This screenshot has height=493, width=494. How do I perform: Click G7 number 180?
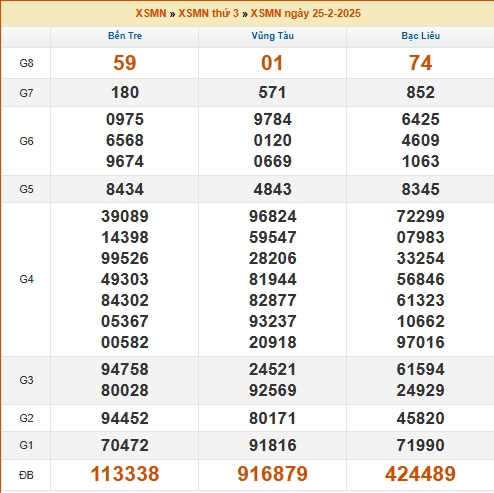pyautogui.click(x=125, y=92)
